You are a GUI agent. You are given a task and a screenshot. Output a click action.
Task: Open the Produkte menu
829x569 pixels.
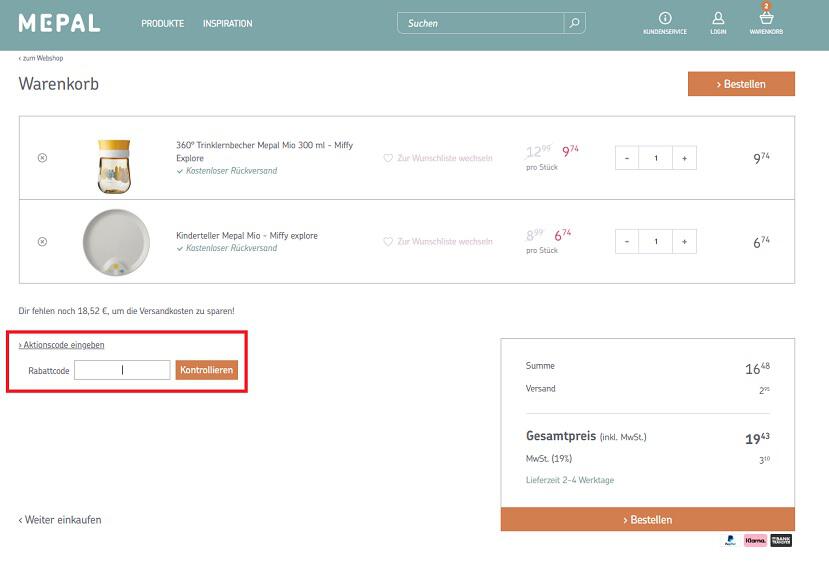tap(162, 24)
